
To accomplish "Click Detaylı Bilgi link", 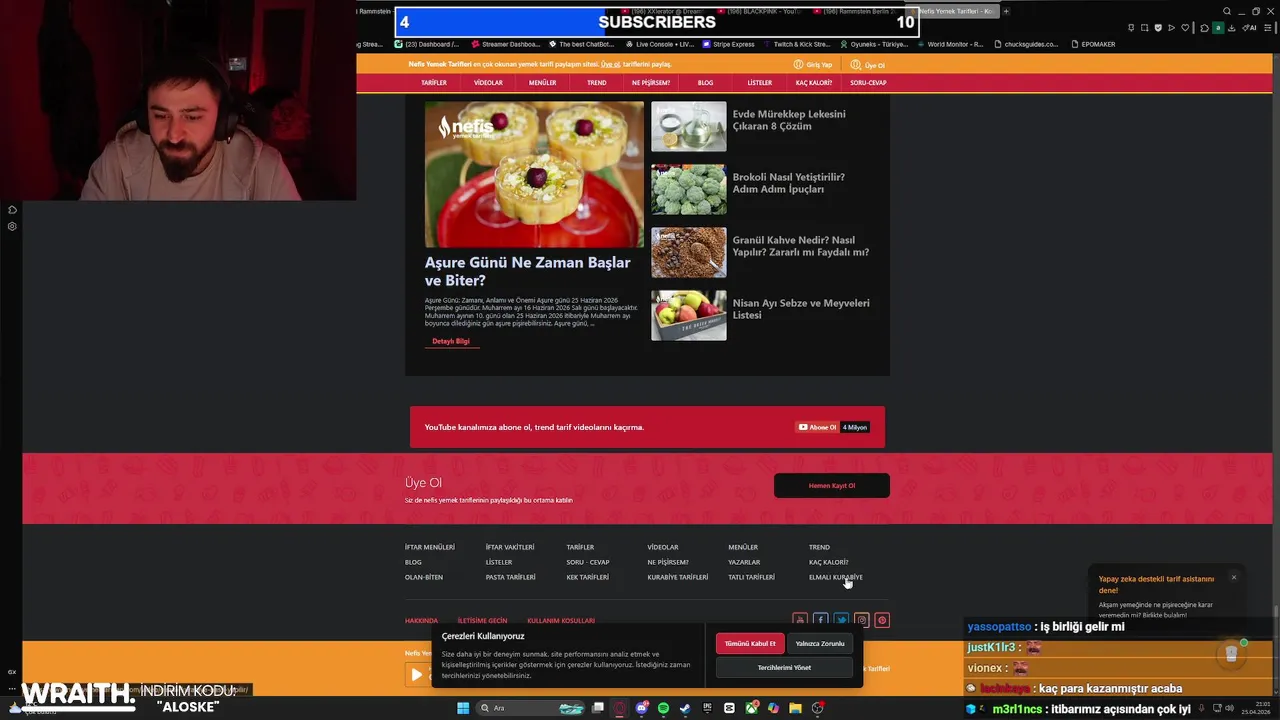I will pos(451,341).
